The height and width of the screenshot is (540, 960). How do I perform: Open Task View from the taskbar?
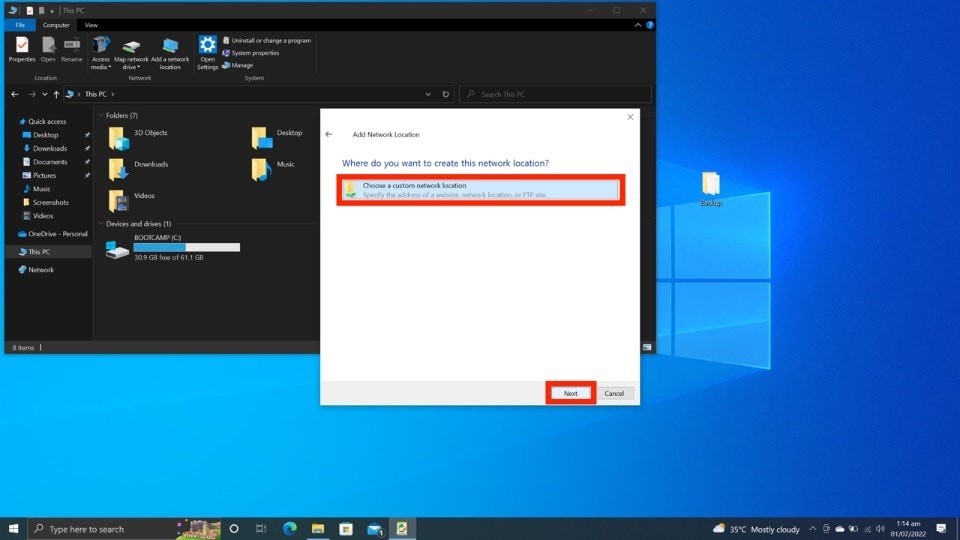tap(261, 529)
